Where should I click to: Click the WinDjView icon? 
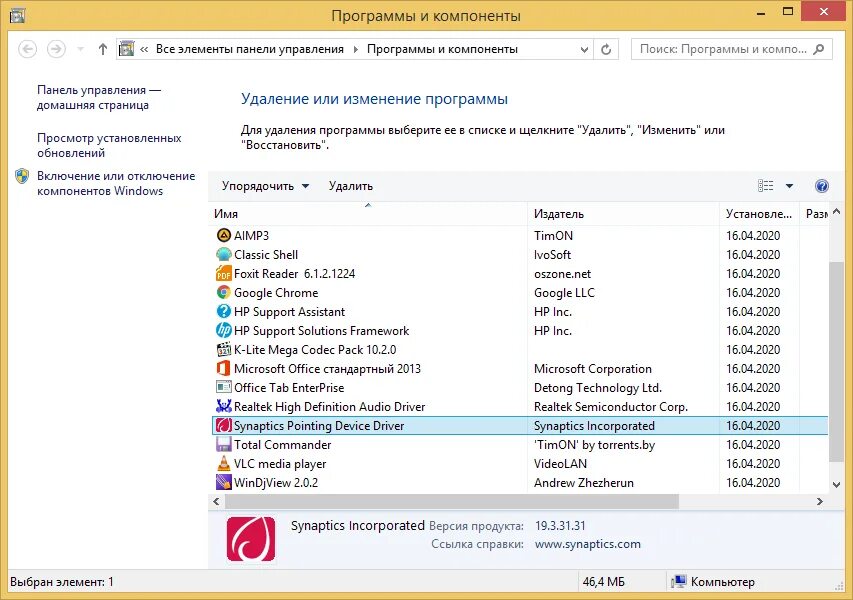224,483
